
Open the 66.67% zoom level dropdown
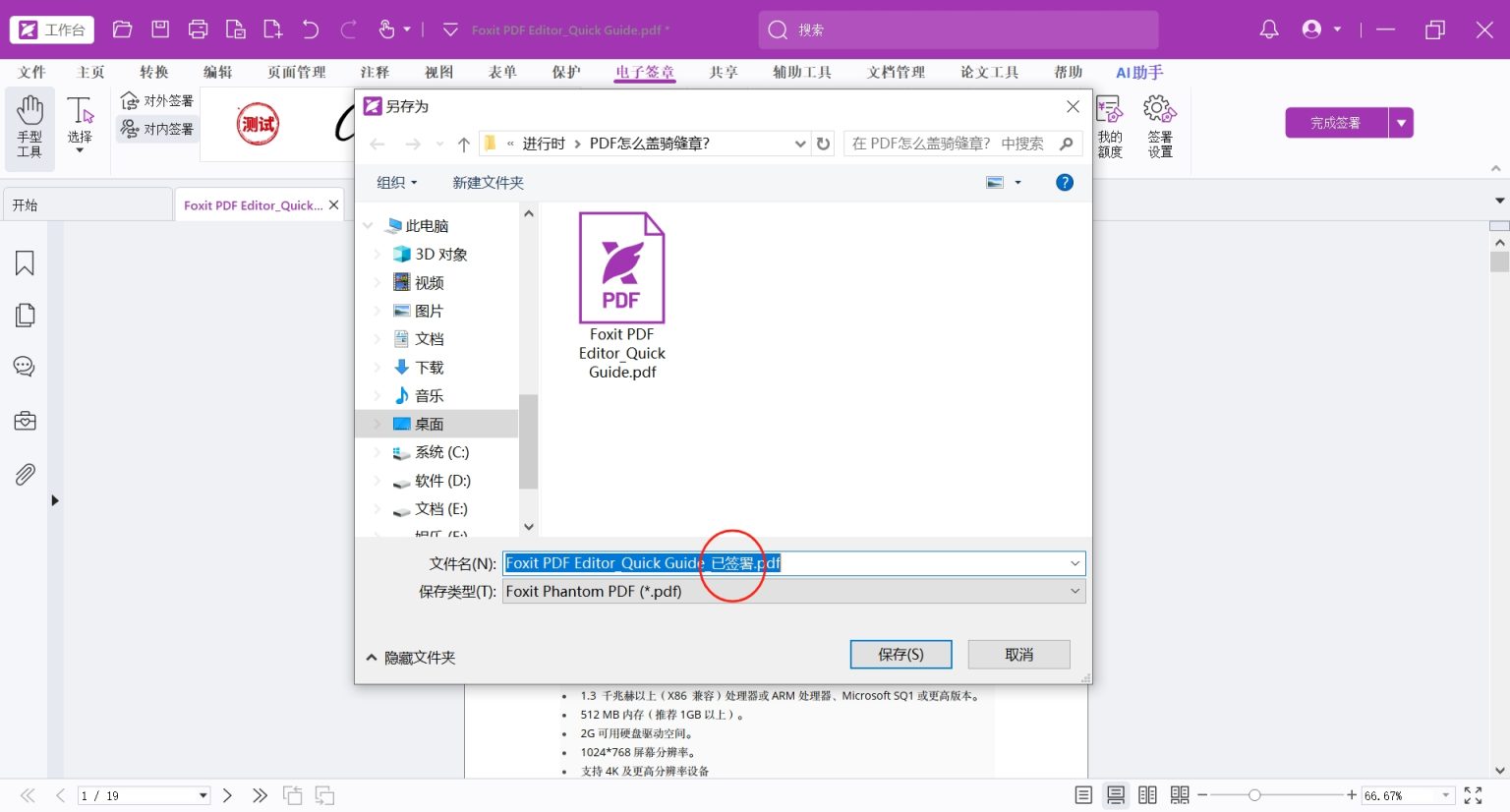[x=1446, y=795]
